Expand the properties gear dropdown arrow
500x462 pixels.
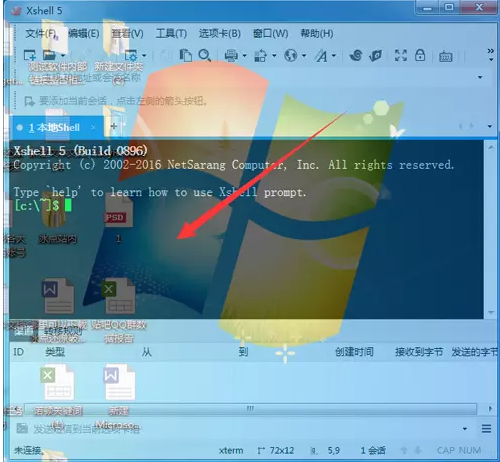click(x=144, y=56)
